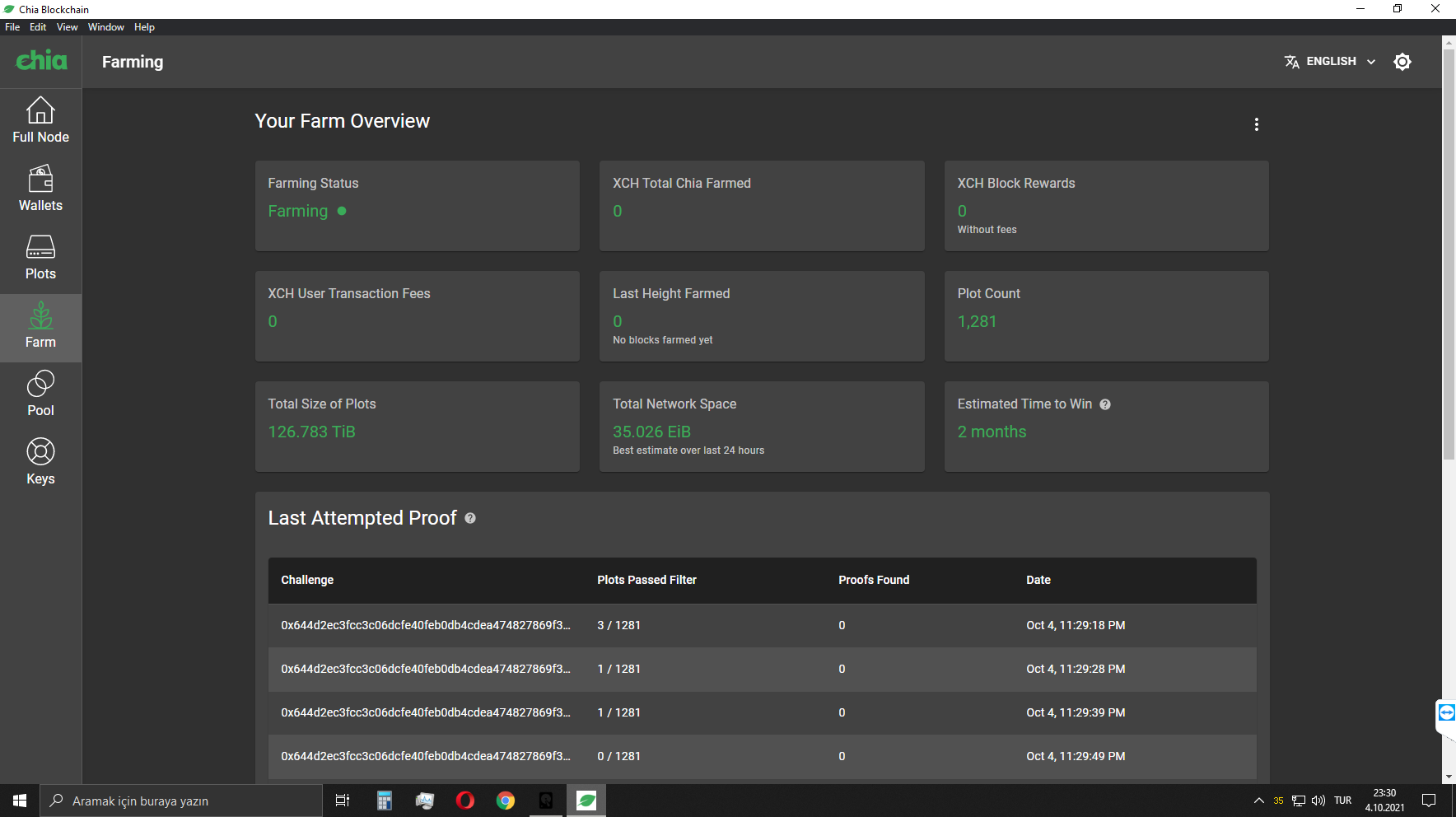The height and width of the screenshot is (817, 1456).
Task: Click the Without fees label
Action: [x=987, y=230]
